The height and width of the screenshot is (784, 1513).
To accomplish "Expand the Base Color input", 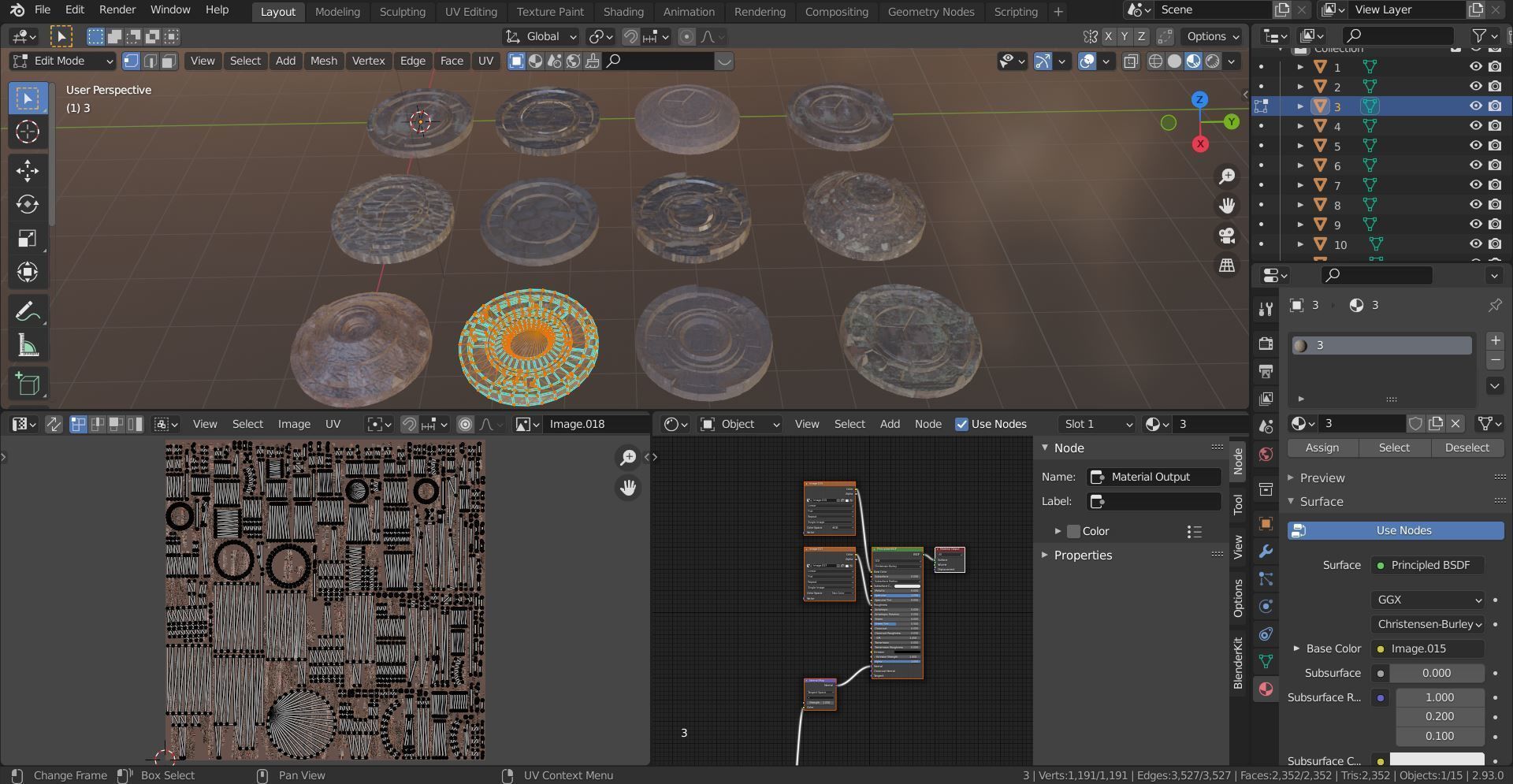I will pos(1296,648).
